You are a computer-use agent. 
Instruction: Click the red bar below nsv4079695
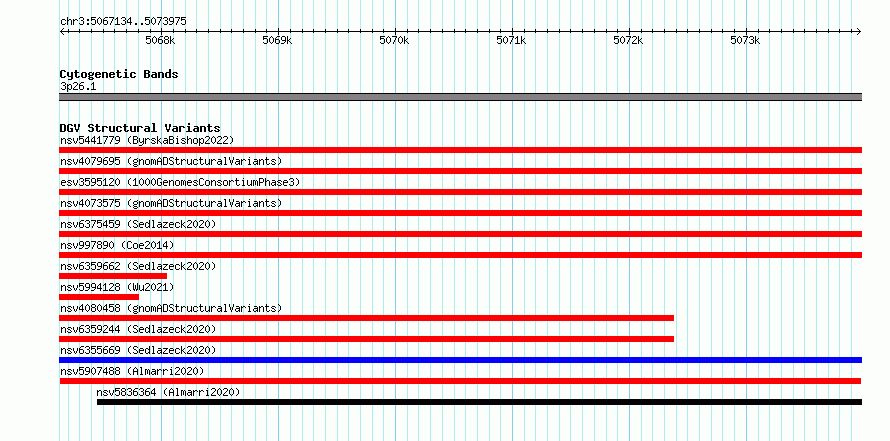pos(460,171)
